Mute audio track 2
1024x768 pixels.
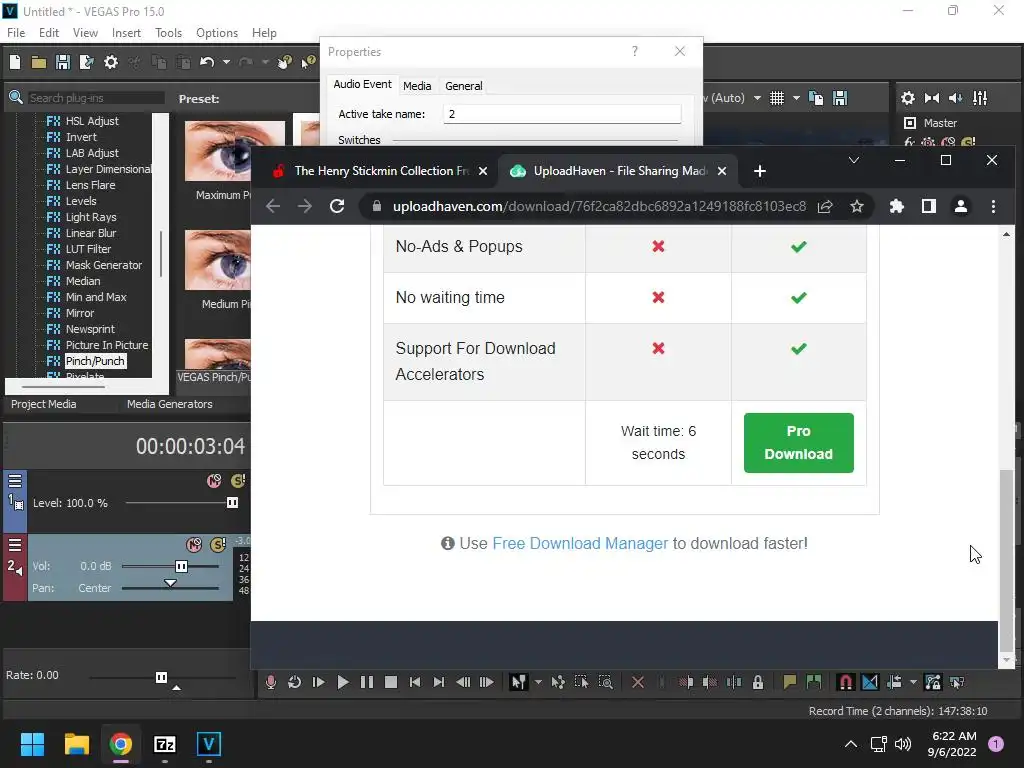point(194,545)
